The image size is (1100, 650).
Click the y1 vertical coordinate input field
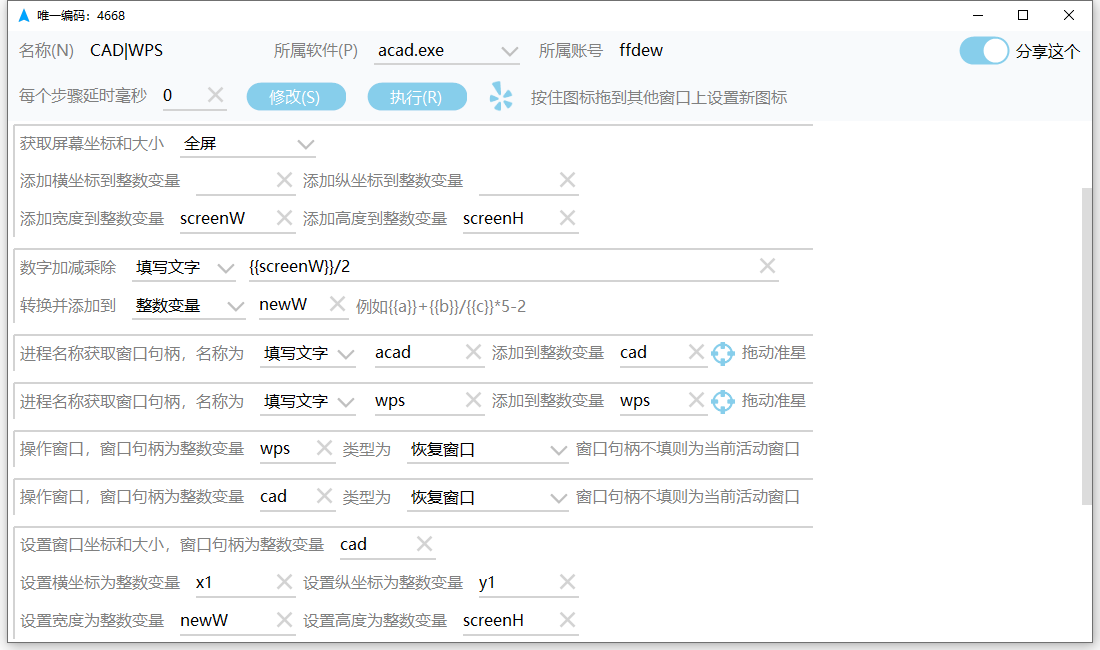pyautogui.click(x=514, y=582)
